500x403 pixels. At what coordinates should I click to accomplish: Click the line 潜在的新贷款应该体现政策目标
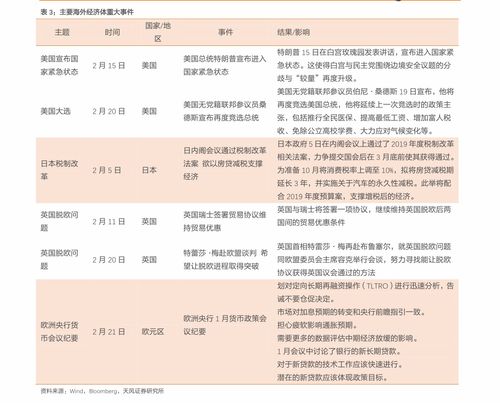pyautogui.click(x=332, y=377)
